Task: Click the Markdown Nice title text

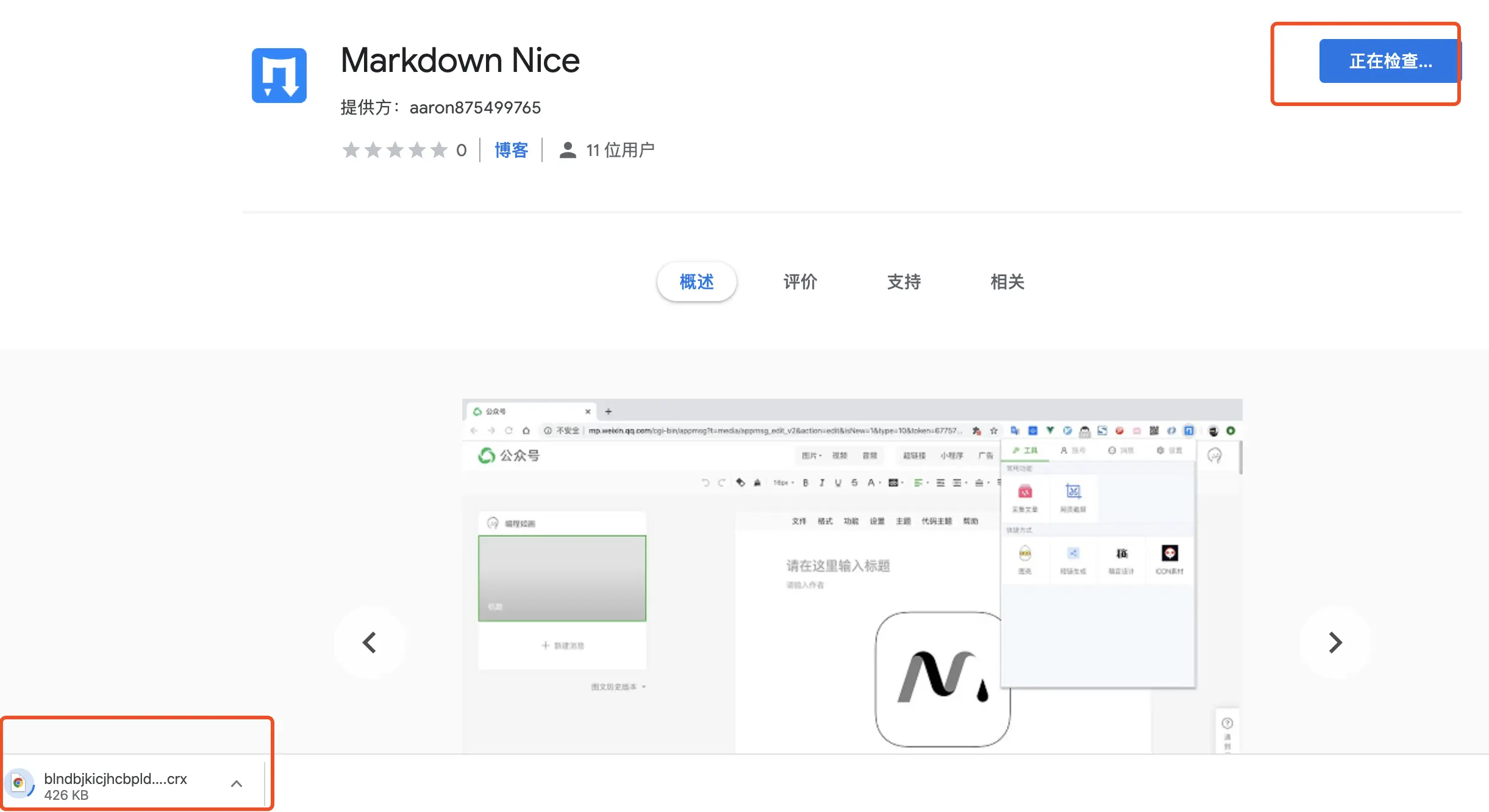Action: click(460, 60)
